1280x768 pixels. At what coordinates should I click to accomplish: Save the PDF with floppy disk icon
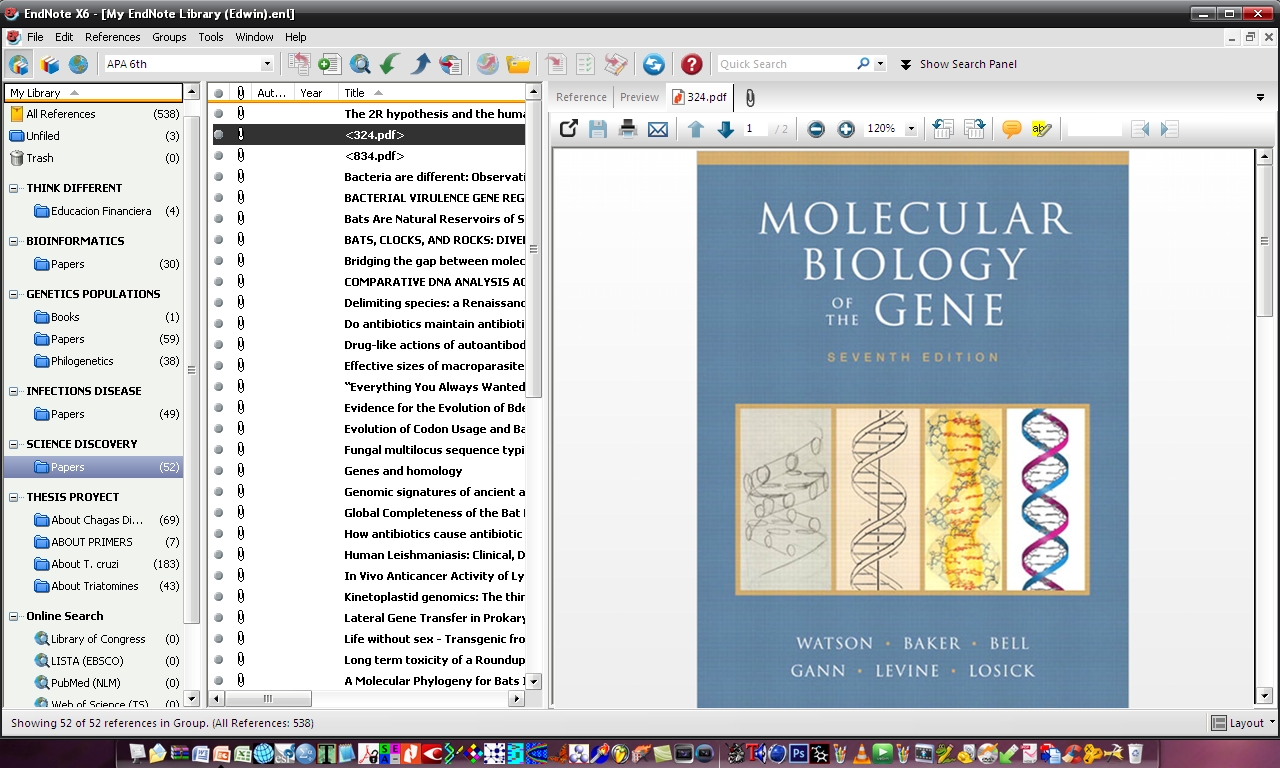point(598,128)
